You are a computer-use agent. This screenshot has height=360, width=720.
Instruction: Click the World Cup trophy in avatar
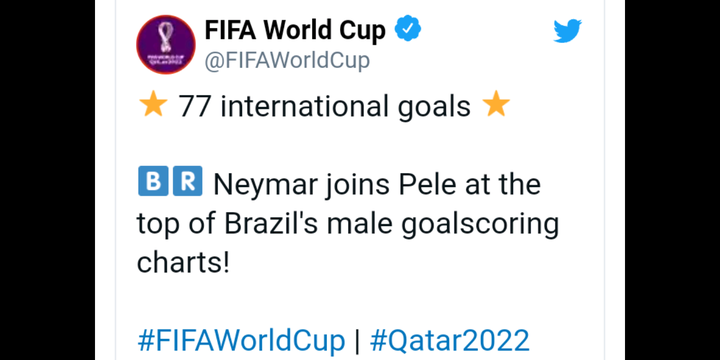point(164,39)
